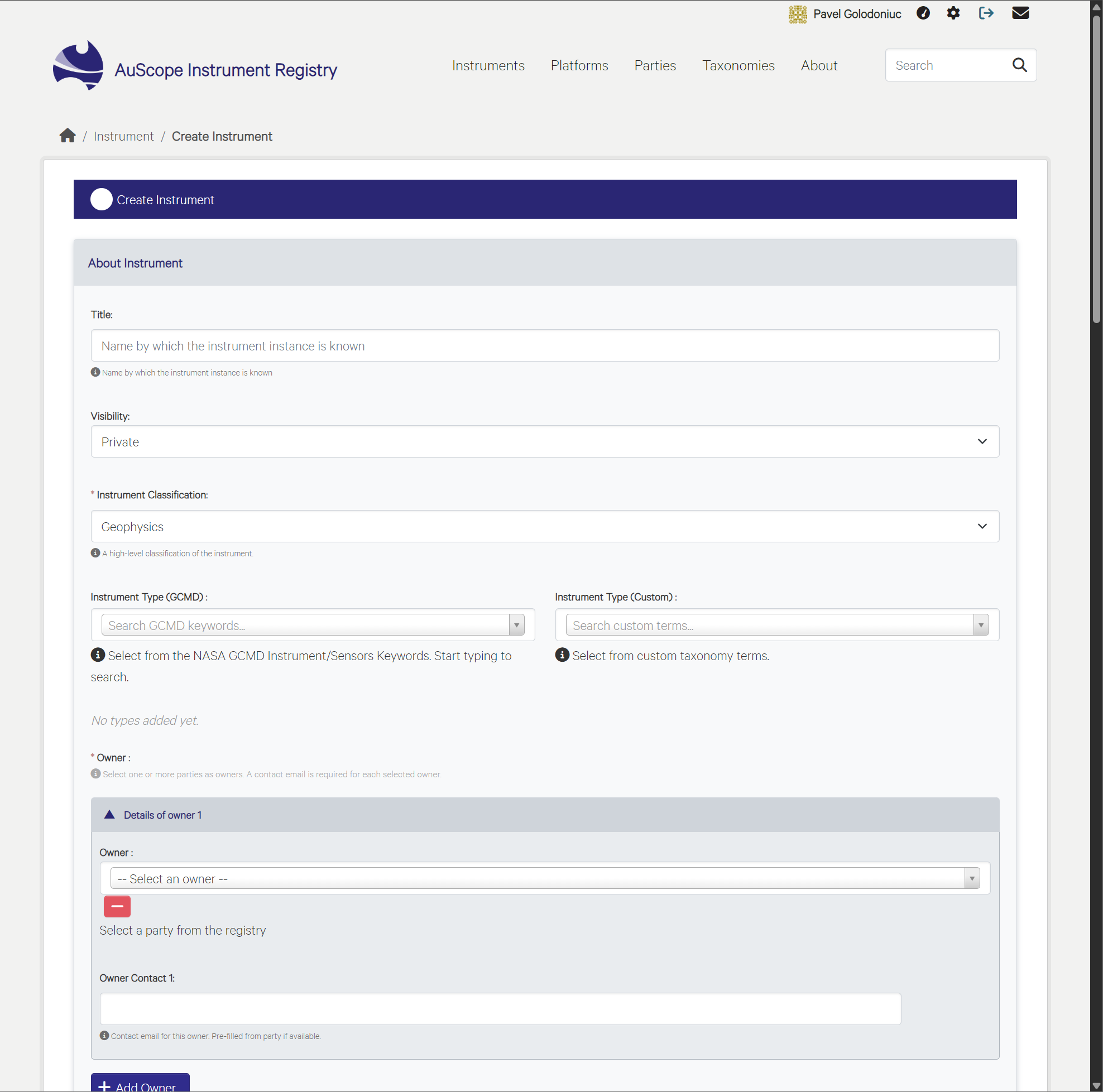Open the Taxonomies menu
Screen dimensions: 1103x1092
click(738, 66)
